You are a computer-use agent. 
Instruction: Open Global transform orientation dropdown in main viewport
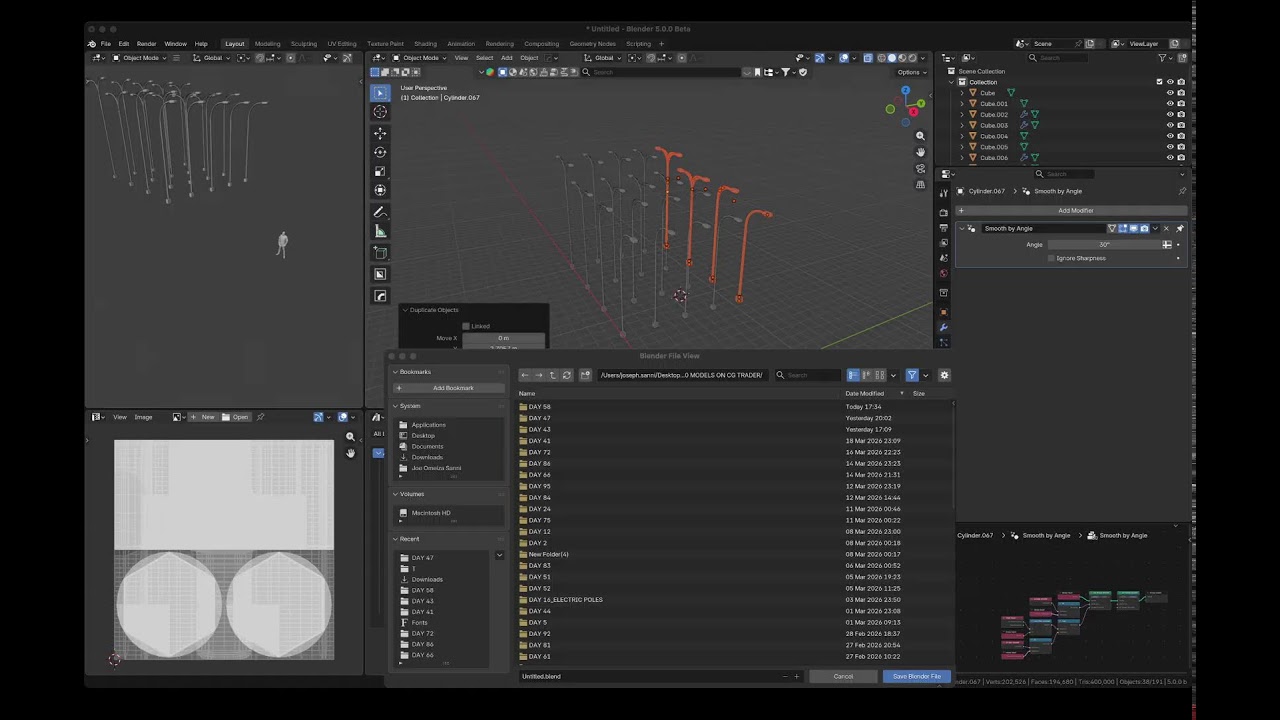(x=604, y=58)
